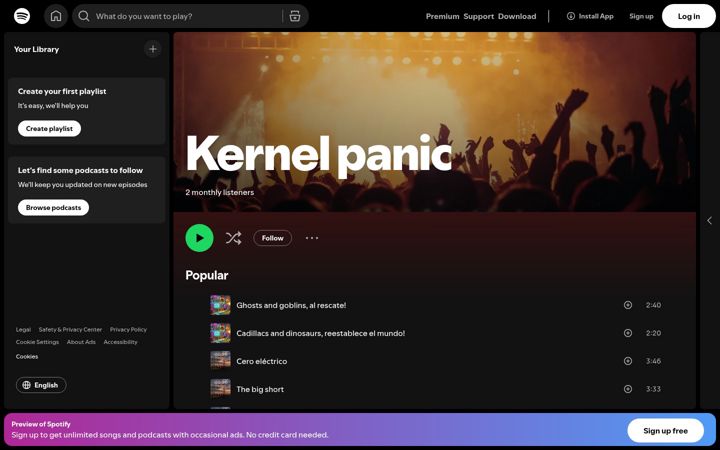The width and height of the screenshot is (720, 450).
Task: Open the Cookie Settings link
Action: pyautogui.click(x=37, y=342)
